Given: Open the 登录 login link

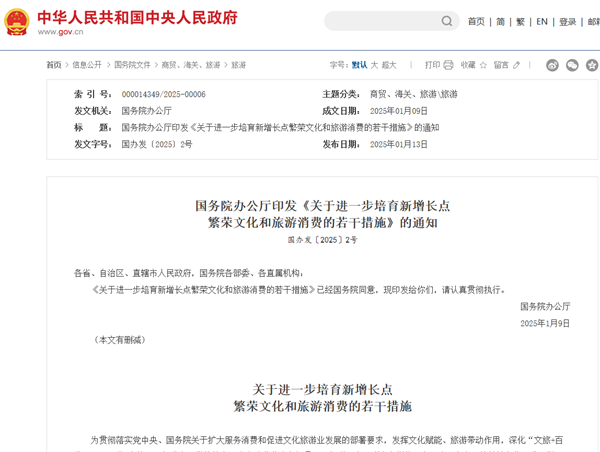Looking at the screenshot, I should click(567, 22).
